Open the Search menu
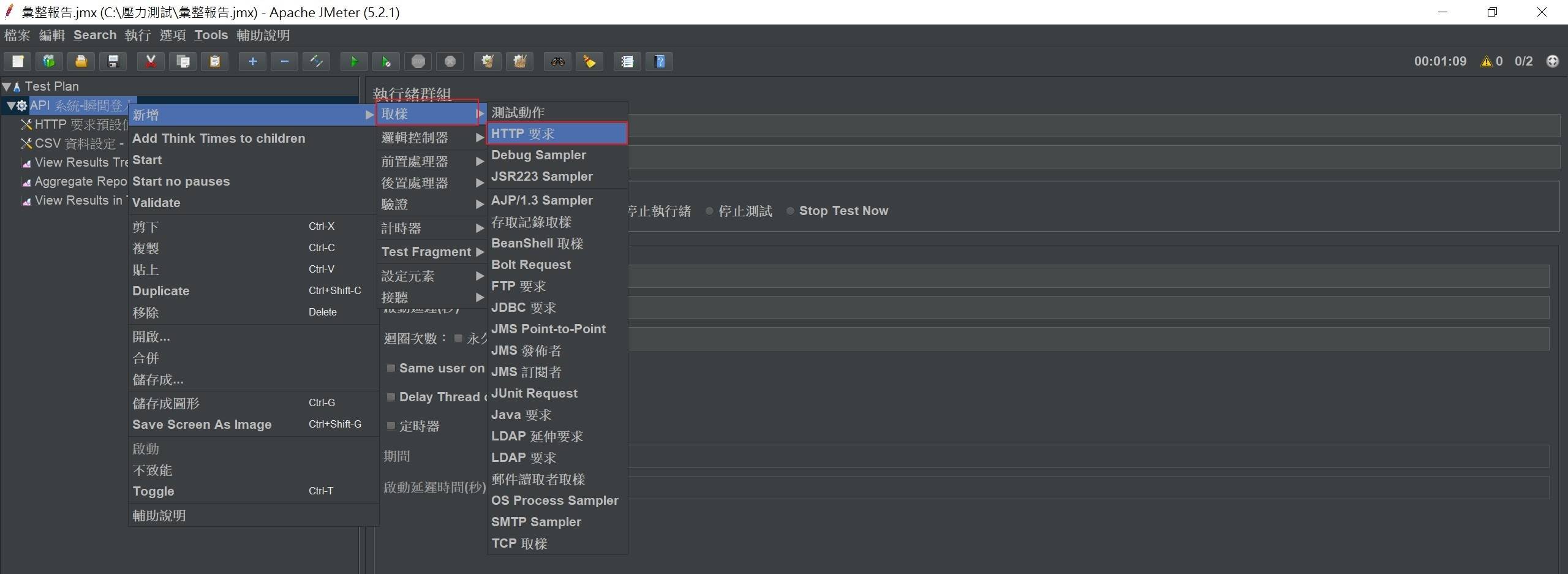Viewport: 1568px width, 574px height. click(x=95, y=35)
